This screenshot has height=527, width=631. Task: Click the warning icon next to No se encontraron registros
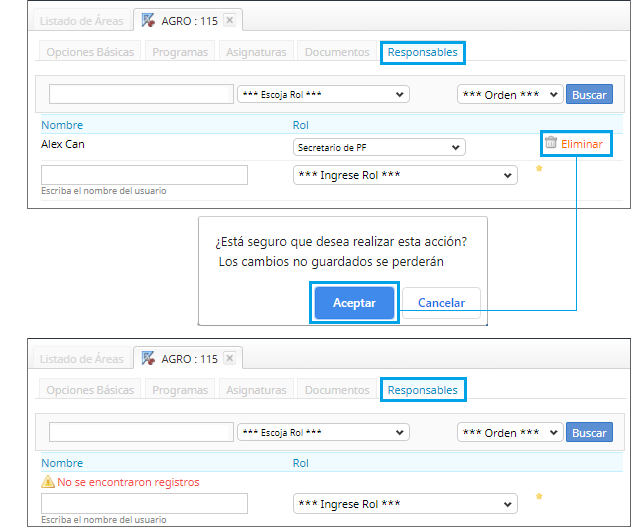[x=48, y=482]
